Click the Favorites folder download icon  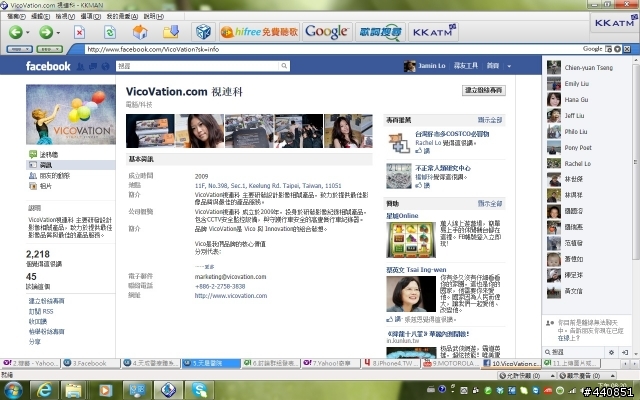pos(171,32)
